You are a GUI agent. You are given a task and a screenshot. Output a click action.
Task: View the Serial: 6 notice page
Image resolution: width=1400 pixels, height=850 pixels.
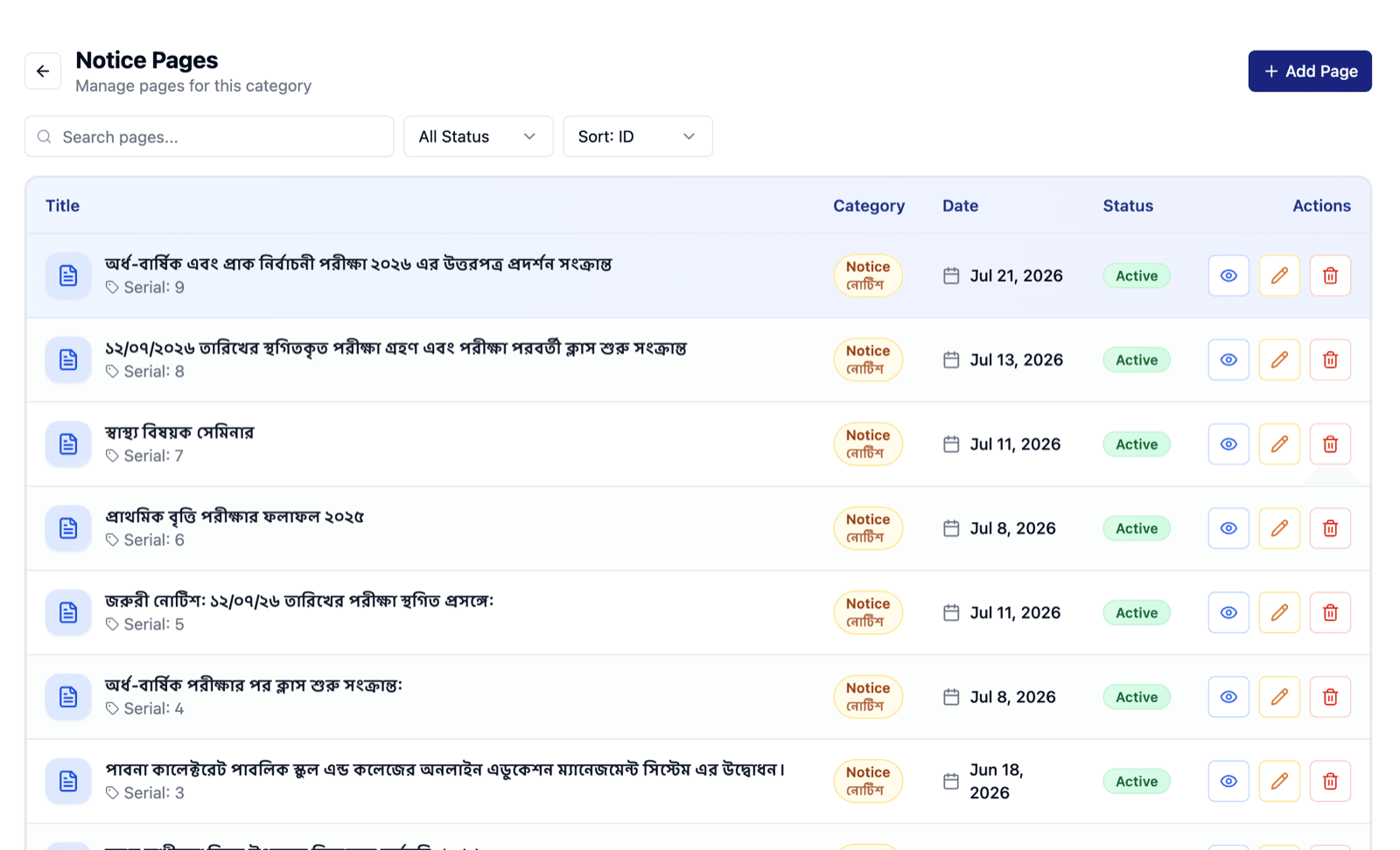pos(1228,528)
